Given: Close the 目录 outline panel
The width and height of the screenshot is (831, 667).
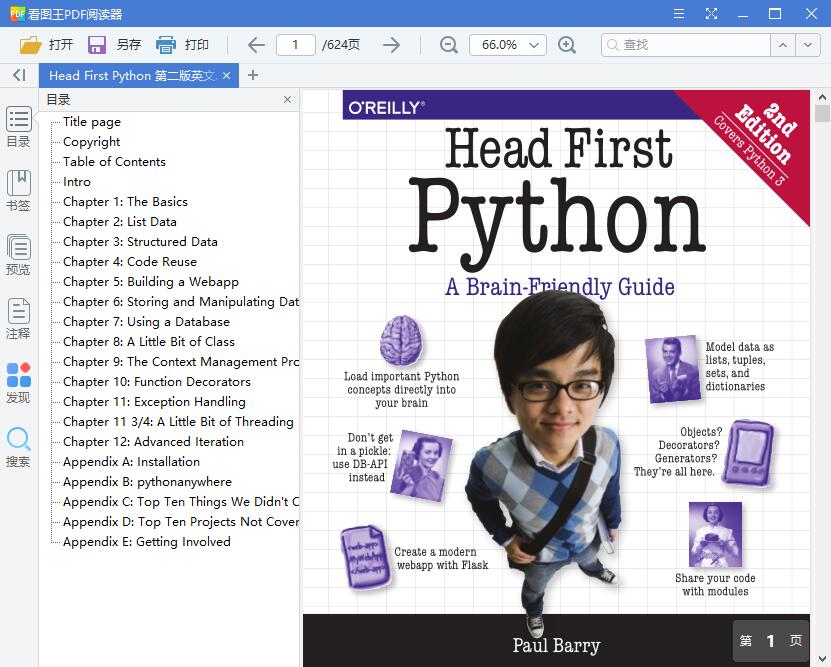Looking at the screenshot, I should [287, 99].
